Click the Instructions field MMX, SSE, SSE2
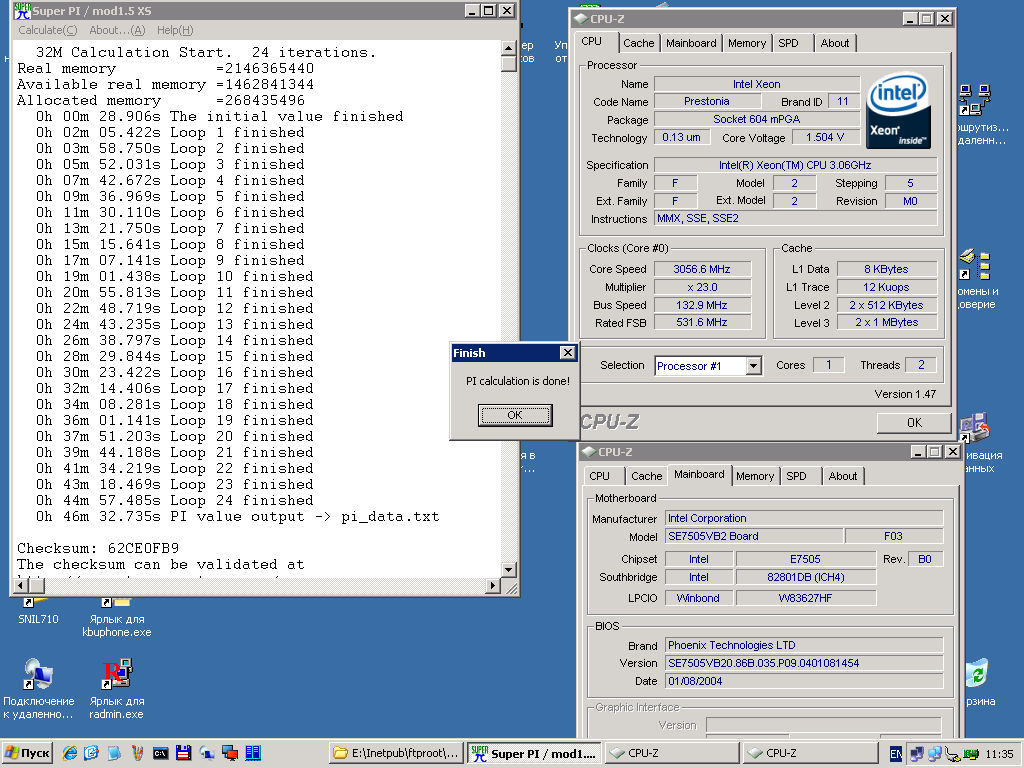This screenshot has height=768, width=1024. pyautogui.click(x=795, y=218)
